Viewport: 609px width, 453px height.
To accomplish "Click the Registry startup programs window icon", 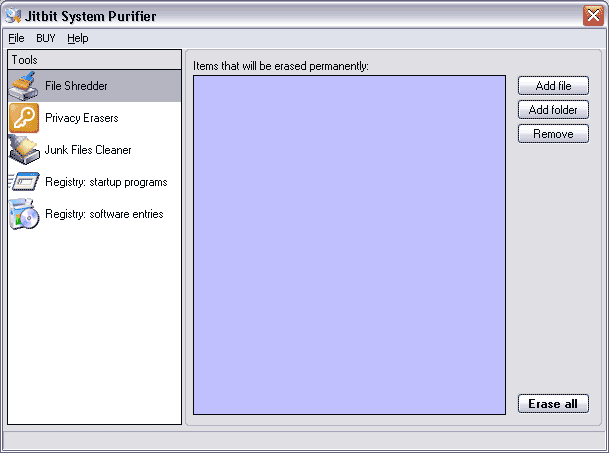I will tap(24, 182).
